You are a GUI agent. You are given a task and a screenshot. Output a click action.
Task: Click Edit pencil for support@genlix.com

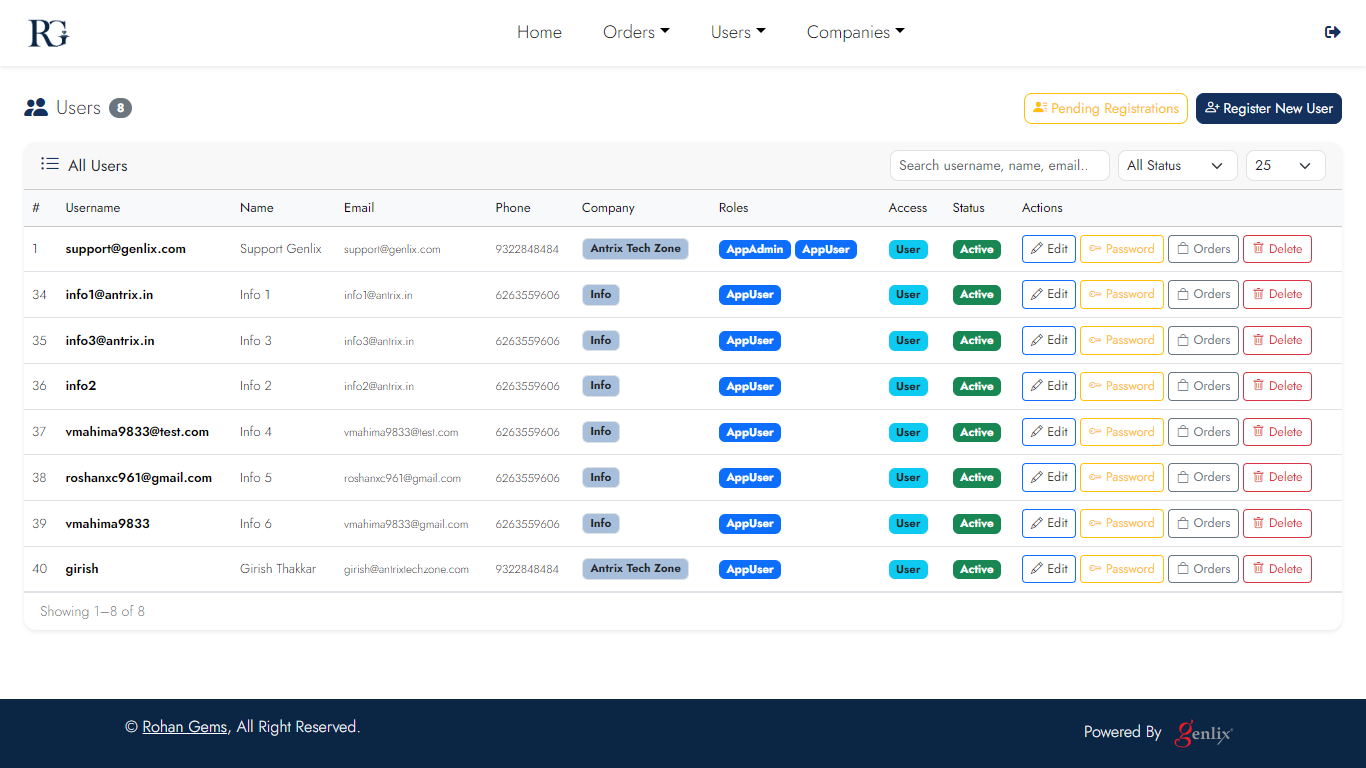1048,249
